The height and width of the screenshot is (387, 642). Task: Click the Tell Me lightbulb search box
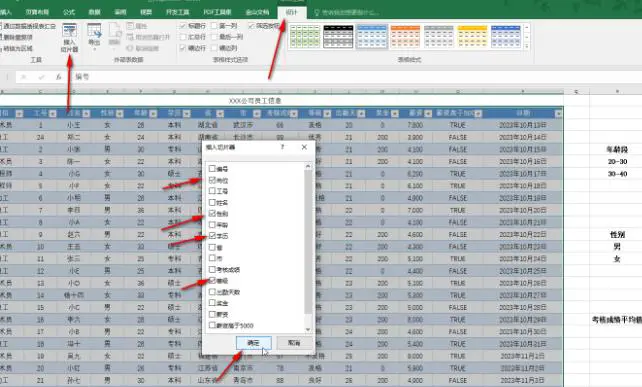point(347,13)
